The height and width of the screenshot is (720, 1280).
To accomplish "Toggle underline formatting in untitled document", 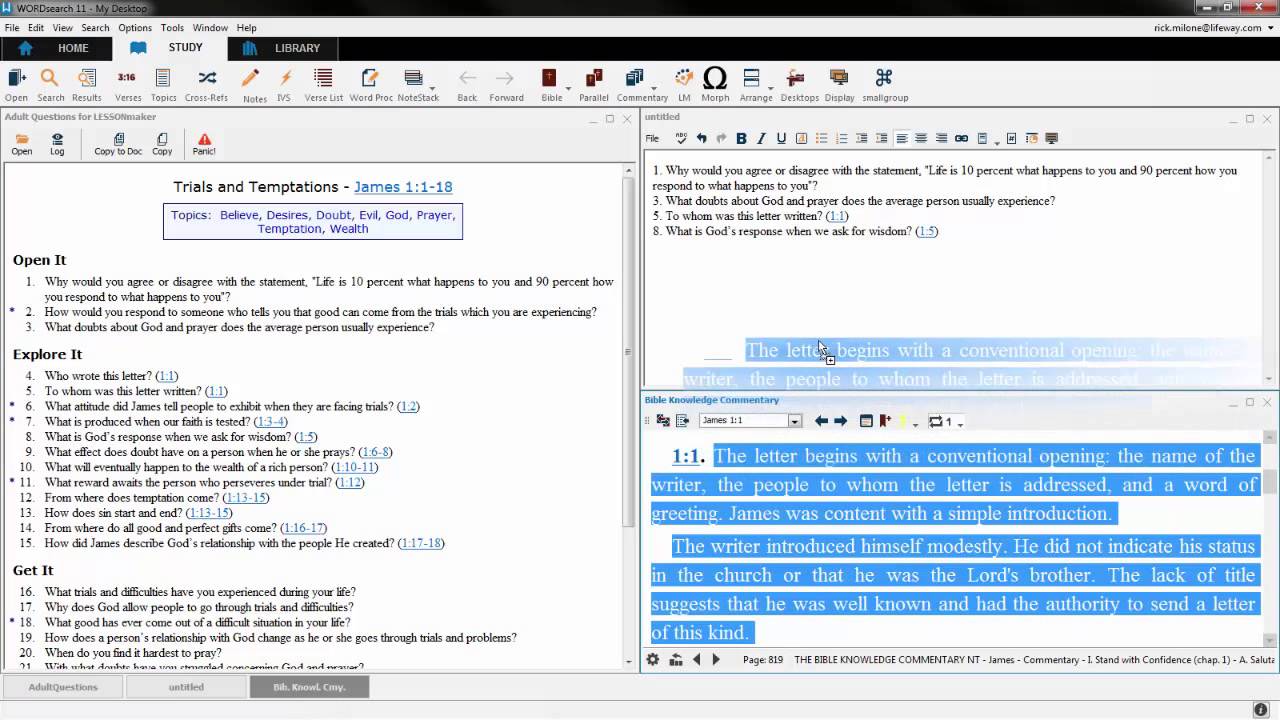I will coord(781,138).
